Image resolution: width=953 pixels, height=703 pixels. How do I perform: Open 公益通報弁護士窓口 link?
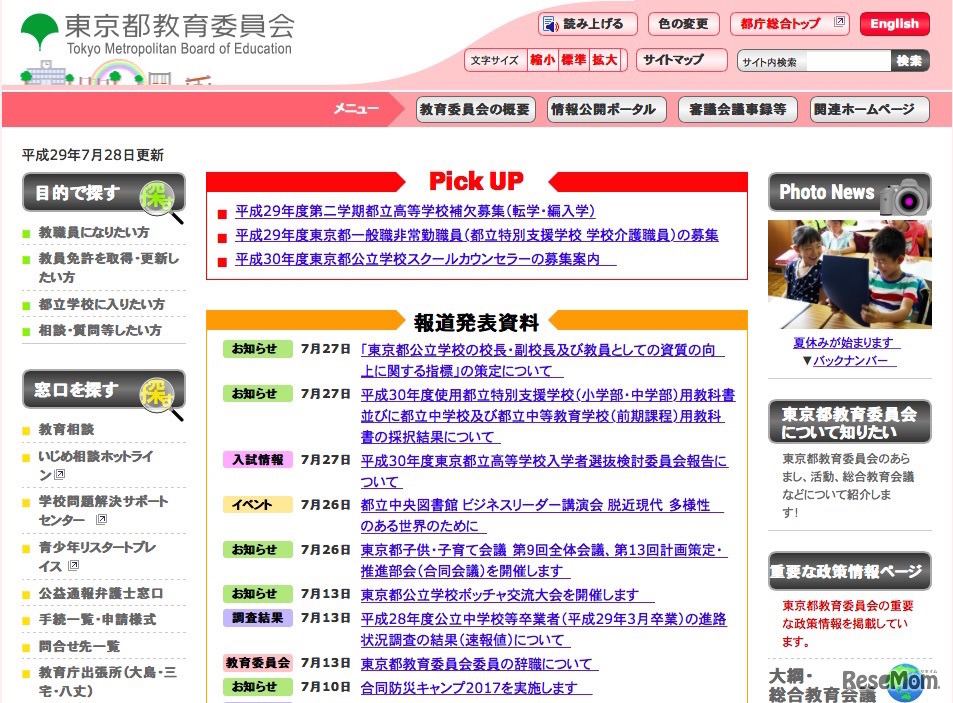point(100,593)
